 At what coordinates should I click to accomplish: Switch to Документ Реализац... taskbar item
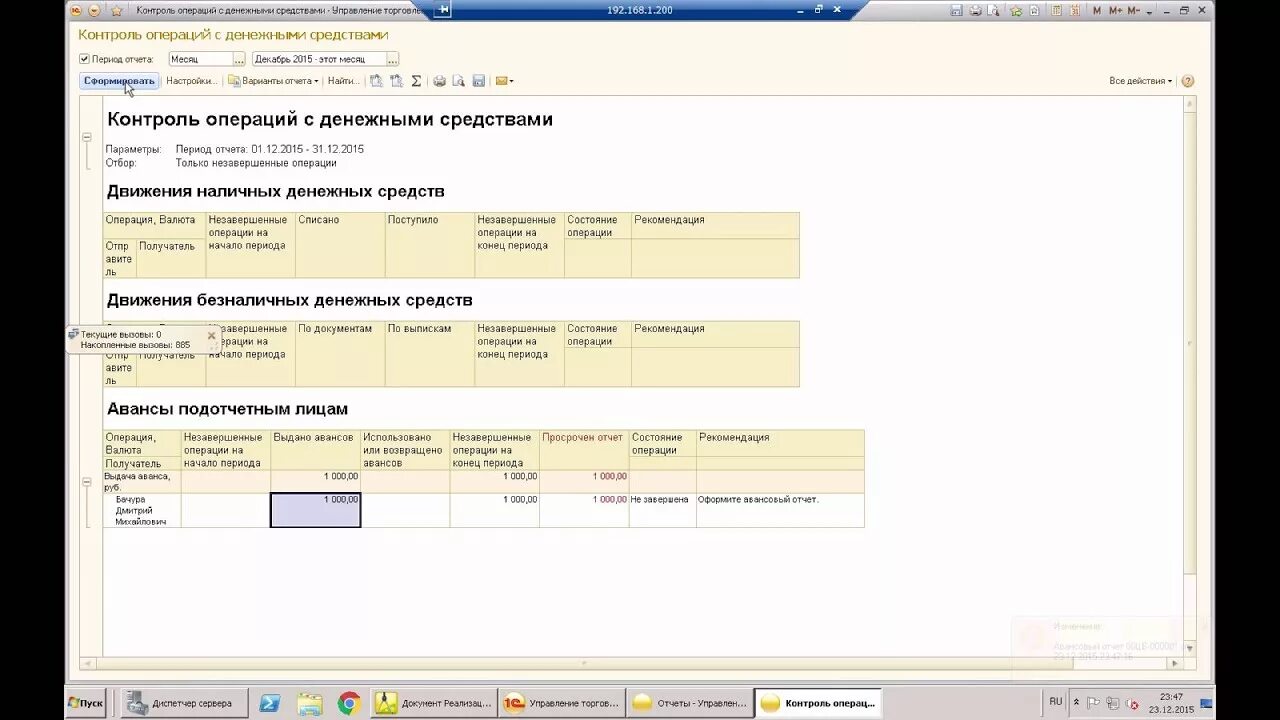pos(435,703)
